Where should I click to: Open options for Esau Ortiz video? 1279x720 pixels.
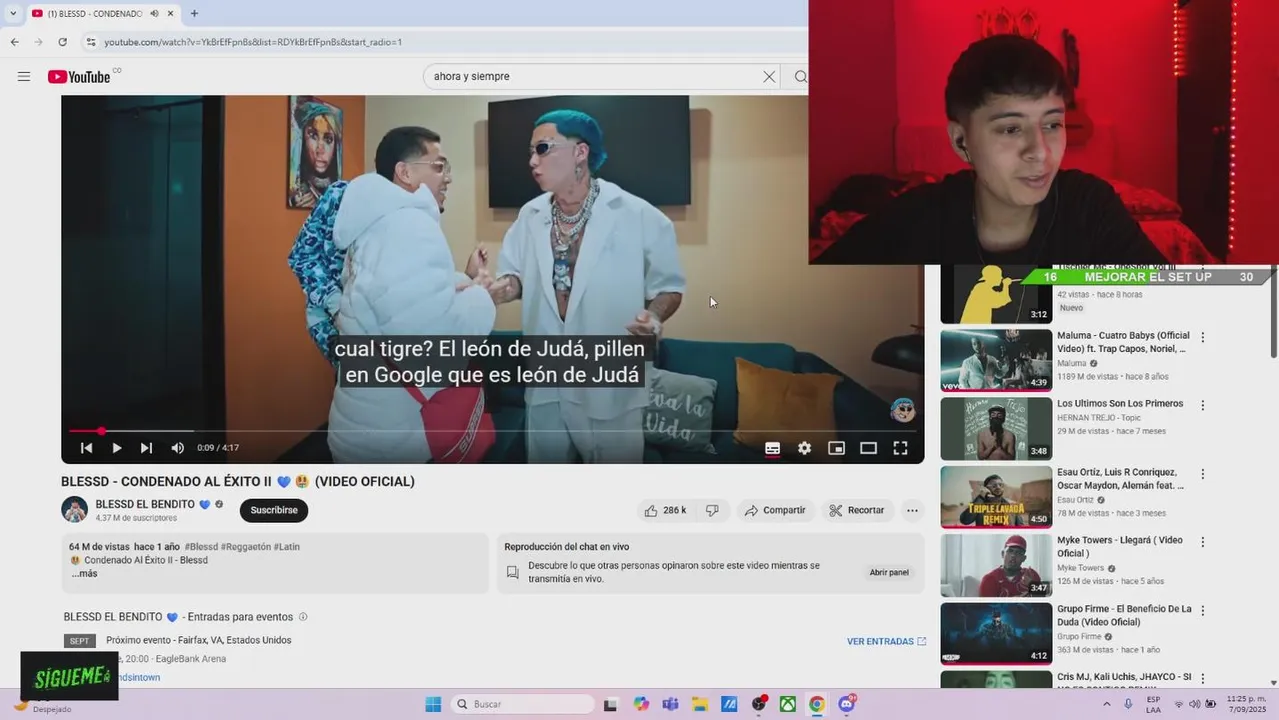(1203, 474)
